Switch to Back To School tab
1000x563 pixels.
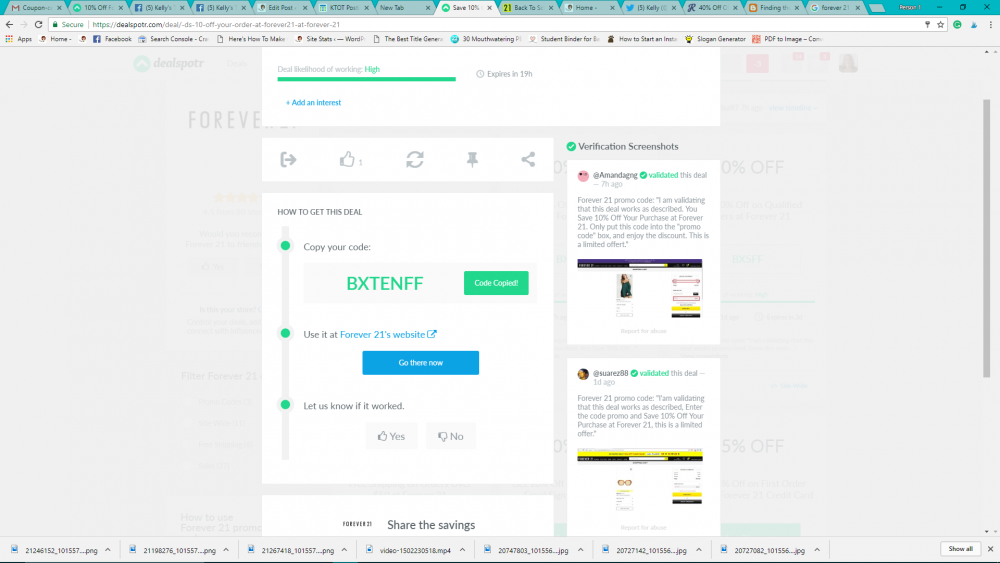(x=527, y=8)
